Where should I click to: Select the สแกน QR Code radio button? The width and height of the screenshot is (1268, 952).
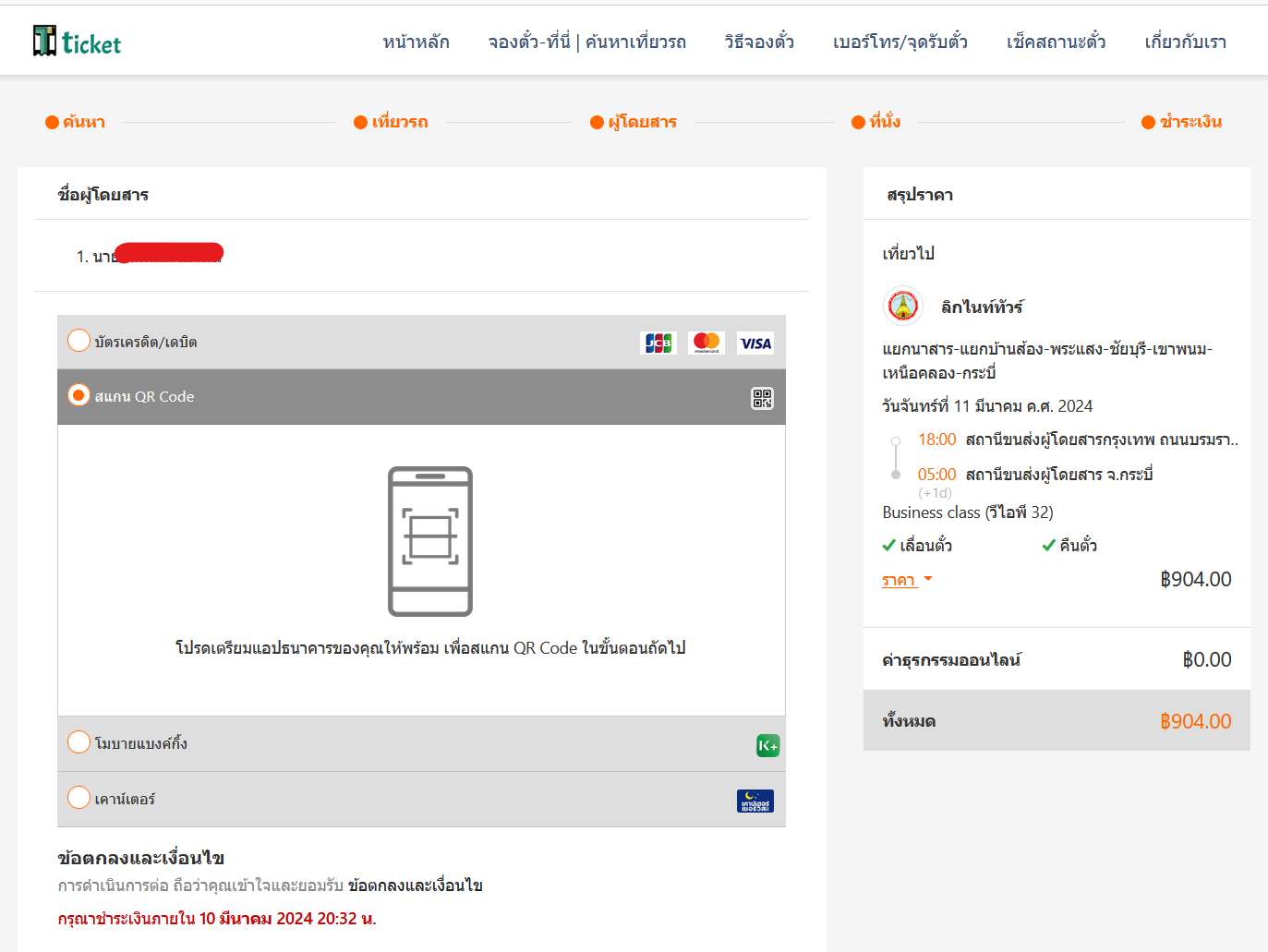pyautogui.click(x=79, y=395)
